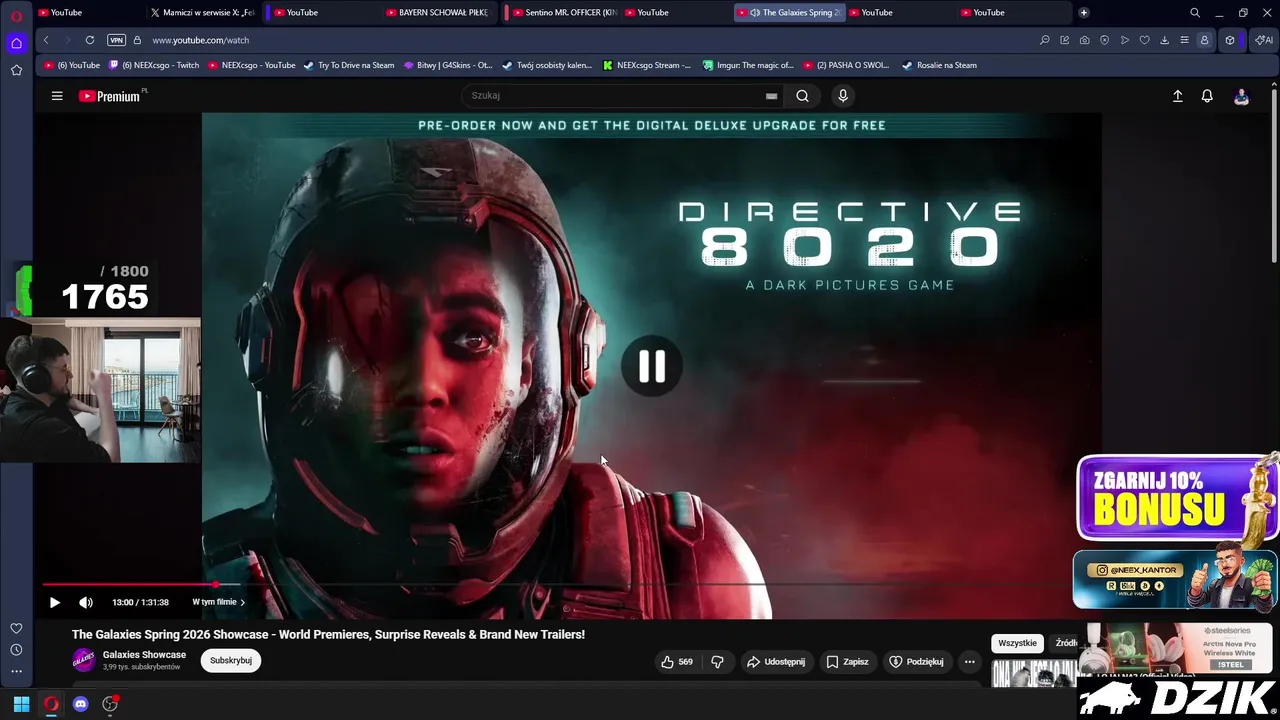1280x720 pixels.
Task: Go back with the browser back arrow
Action: (x=46, y=40)
